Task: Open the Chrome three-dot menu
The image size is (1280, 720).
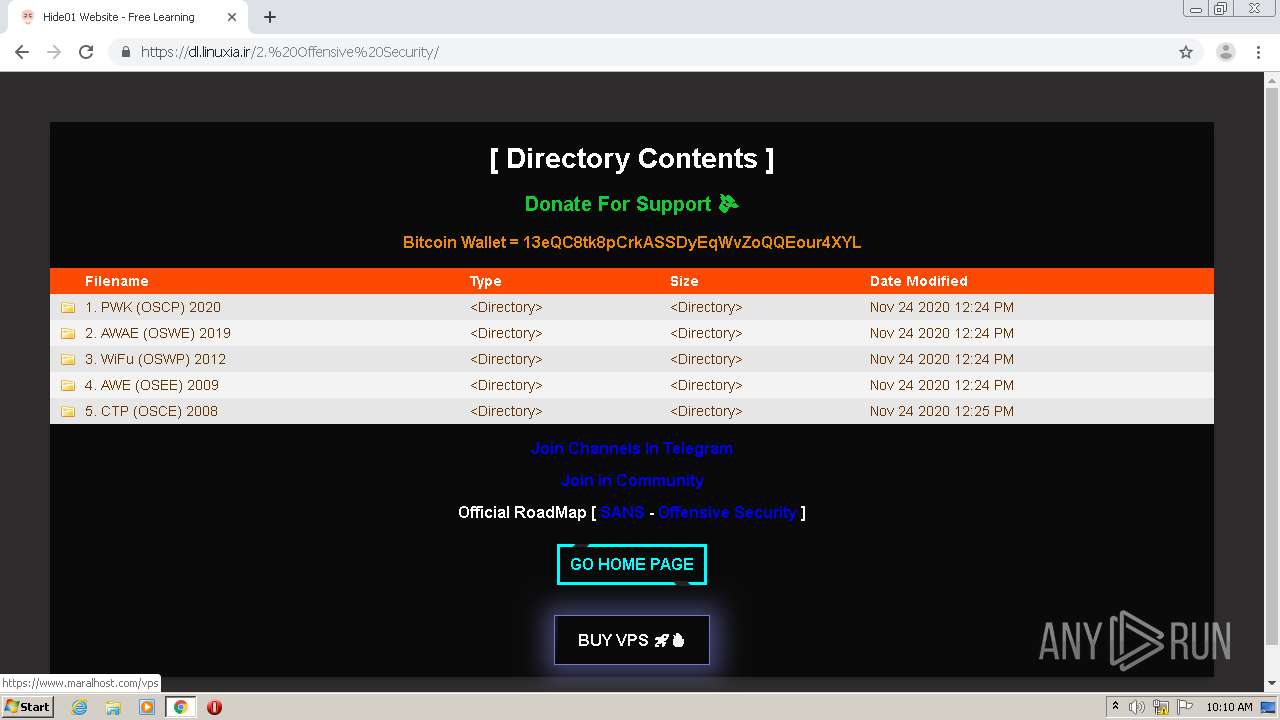Action: coord(1258,52)
